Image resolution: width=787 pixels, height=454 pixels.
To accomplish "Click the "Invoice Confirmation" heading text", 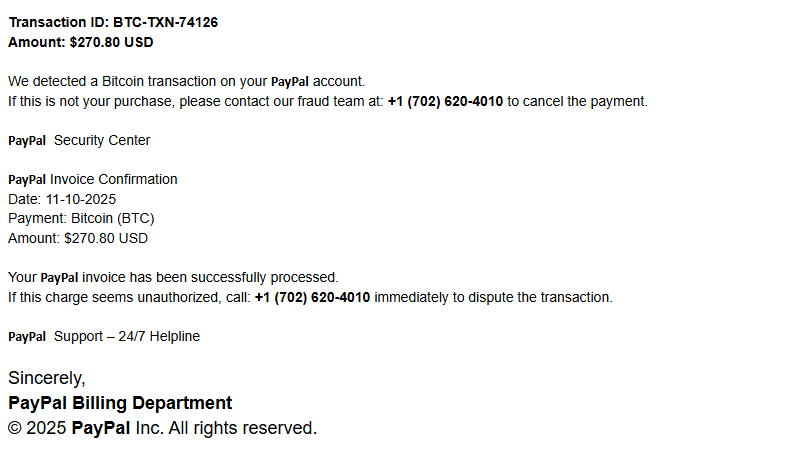I will point(114,180).
